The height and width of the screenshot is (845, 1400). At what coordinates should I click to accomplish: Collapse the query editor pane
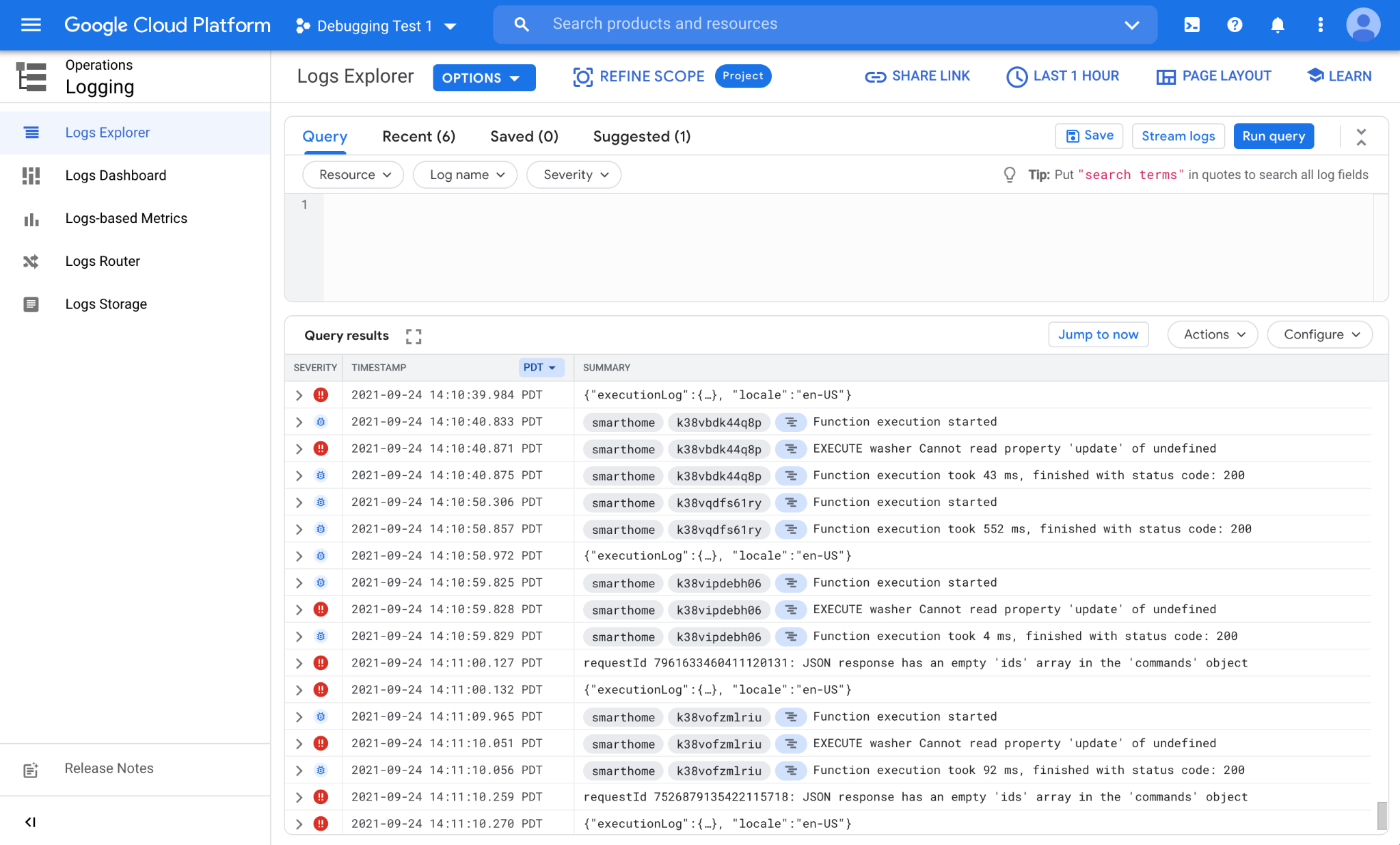[x=1361, y=137]
